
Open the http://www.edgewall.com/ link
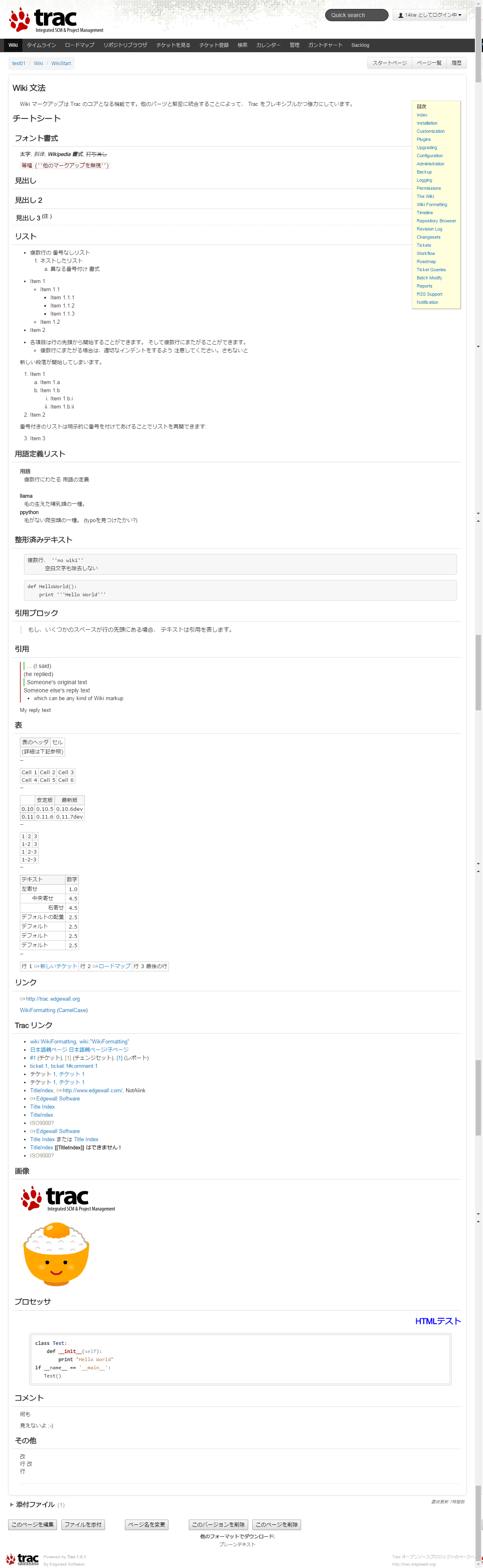92,1090
